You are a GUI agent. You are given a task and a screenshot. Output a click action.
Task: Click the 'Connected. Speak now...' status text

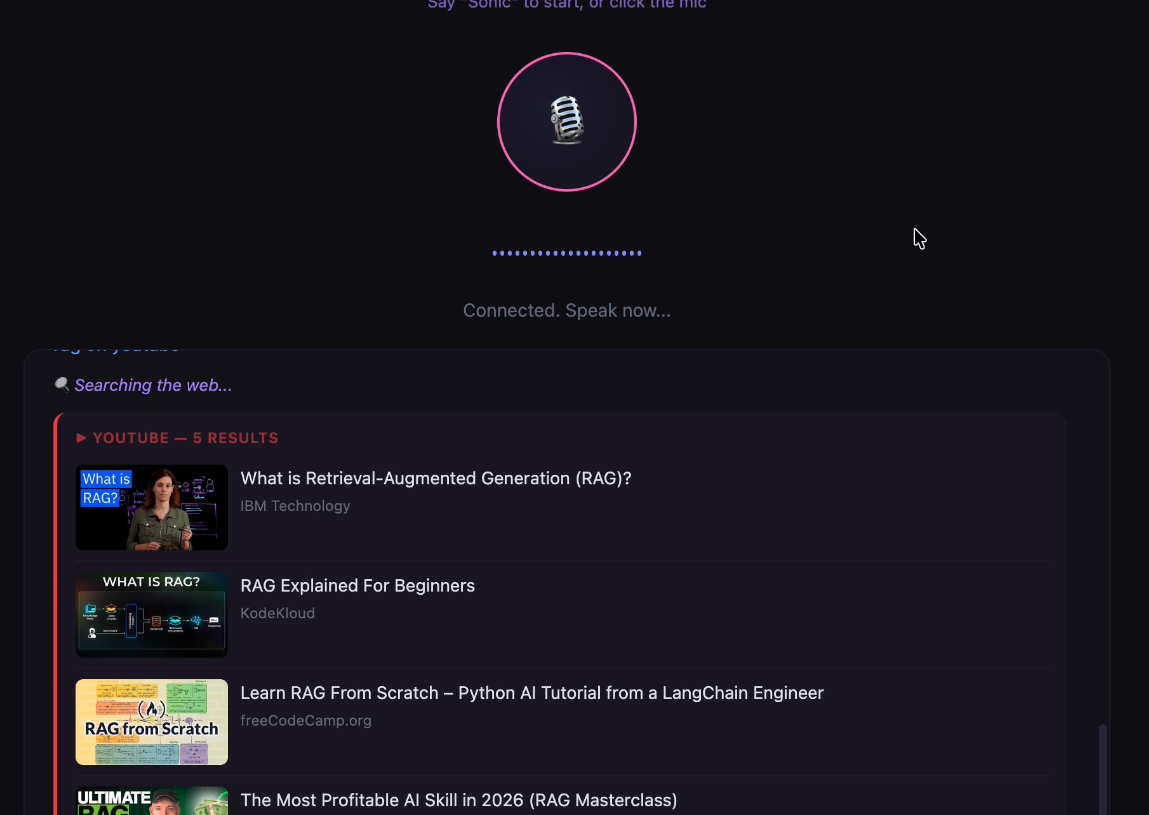(x=566, y=311)
